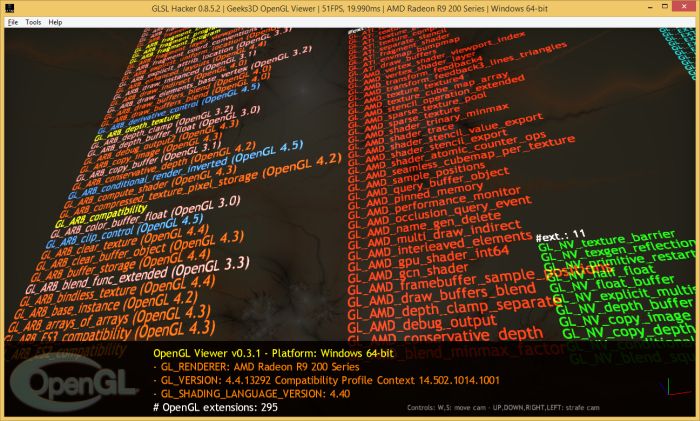
Task: Click GL_NV_copy_image entry
Action: point(625,320)
